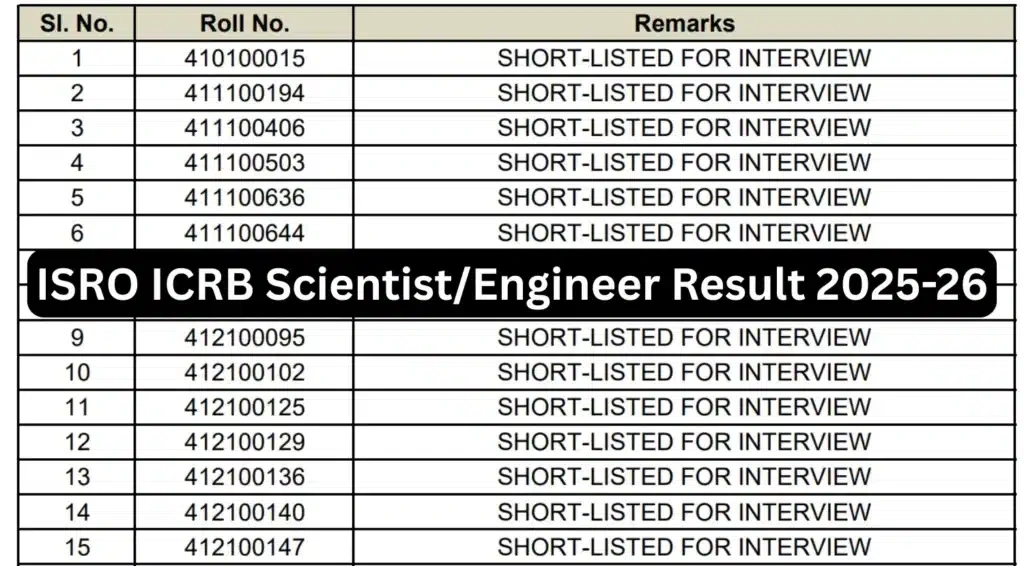Click the Remarks column header

pyautogui.click(x=684, y=23)
